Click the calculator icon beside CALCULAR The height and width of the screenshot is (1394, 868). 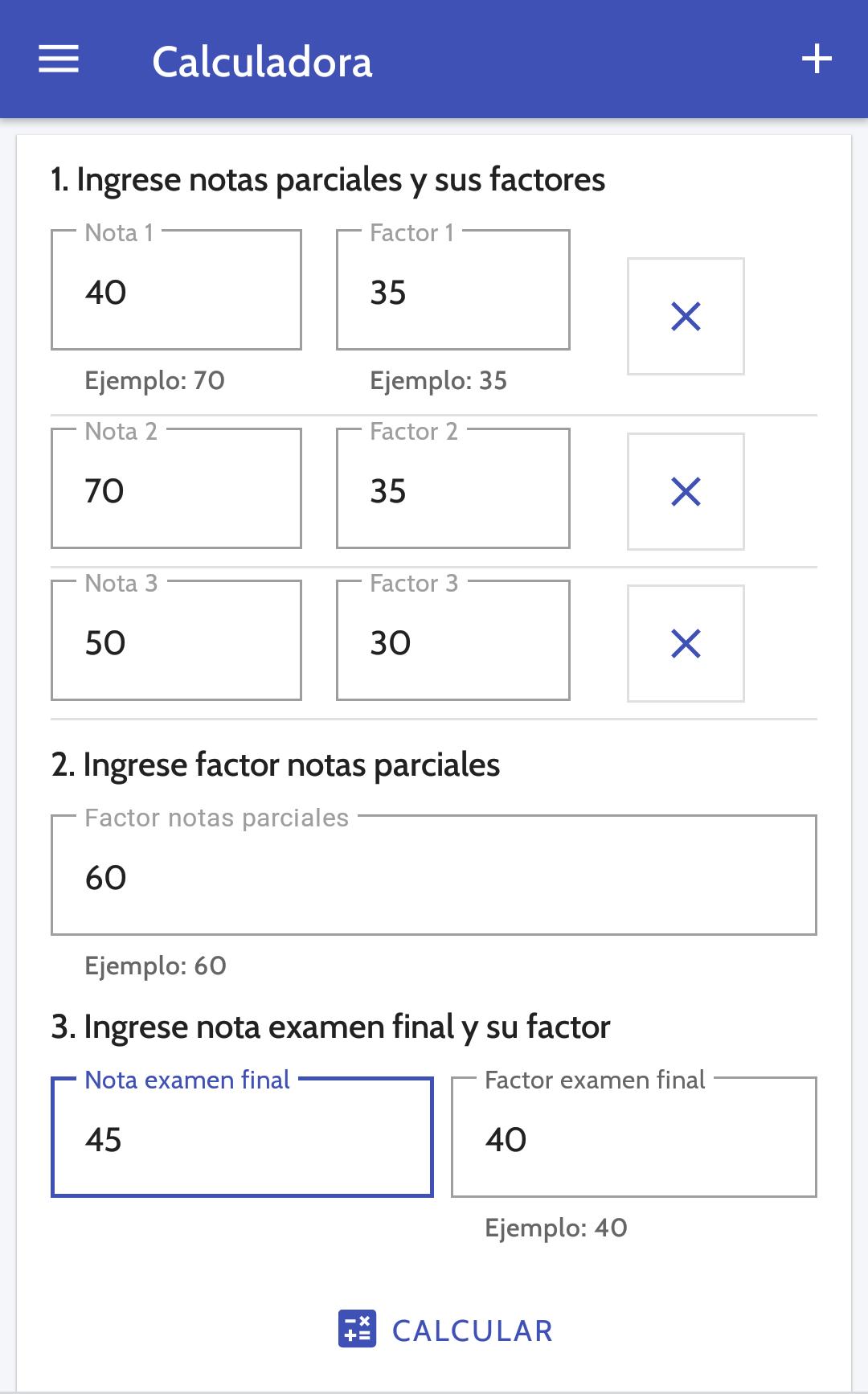pos(357,1328)
